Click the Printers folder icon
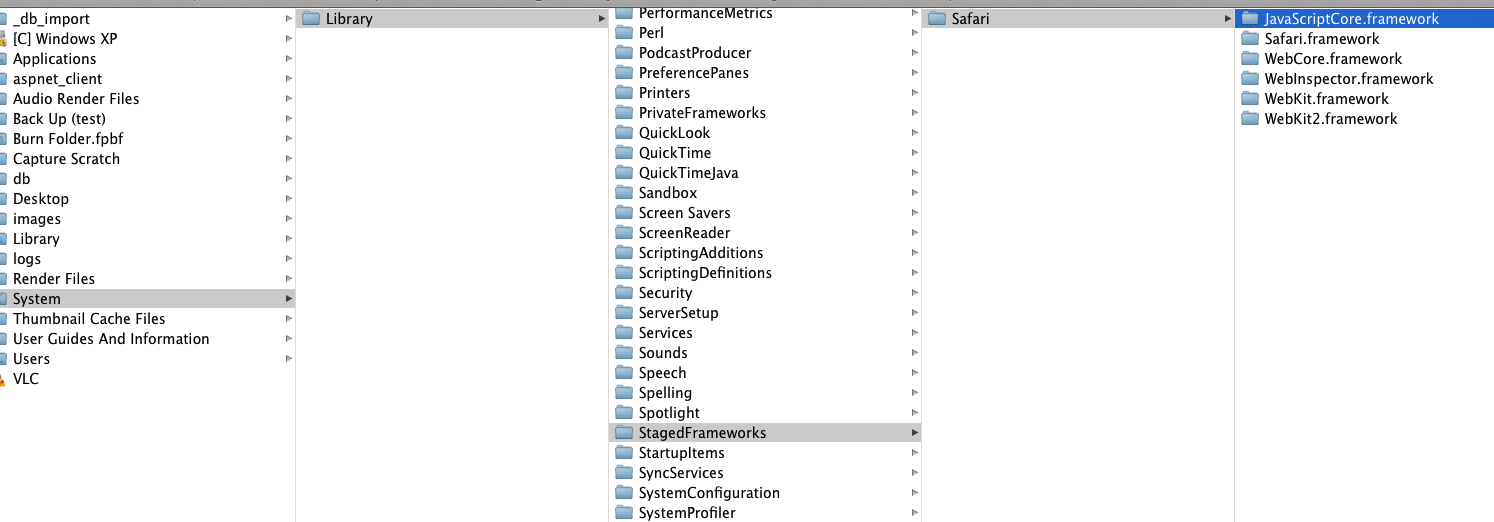 tap(624, 93)
